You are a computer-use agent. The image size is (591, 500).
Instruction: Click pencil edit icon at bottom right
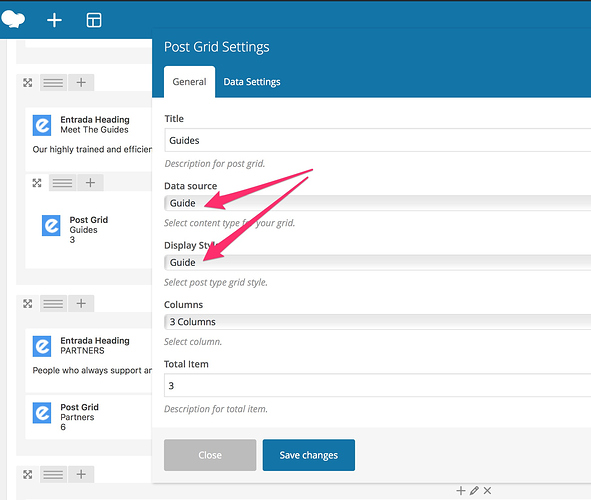click(x=474, y=491)
